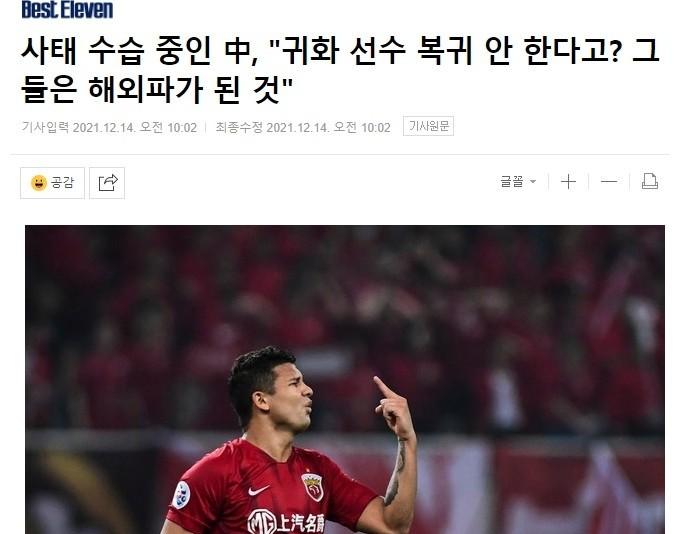Click the club crest on the jersey
The width and height of the screenshot is (690, 534).
pyautogui.click(x=312, y=486)
